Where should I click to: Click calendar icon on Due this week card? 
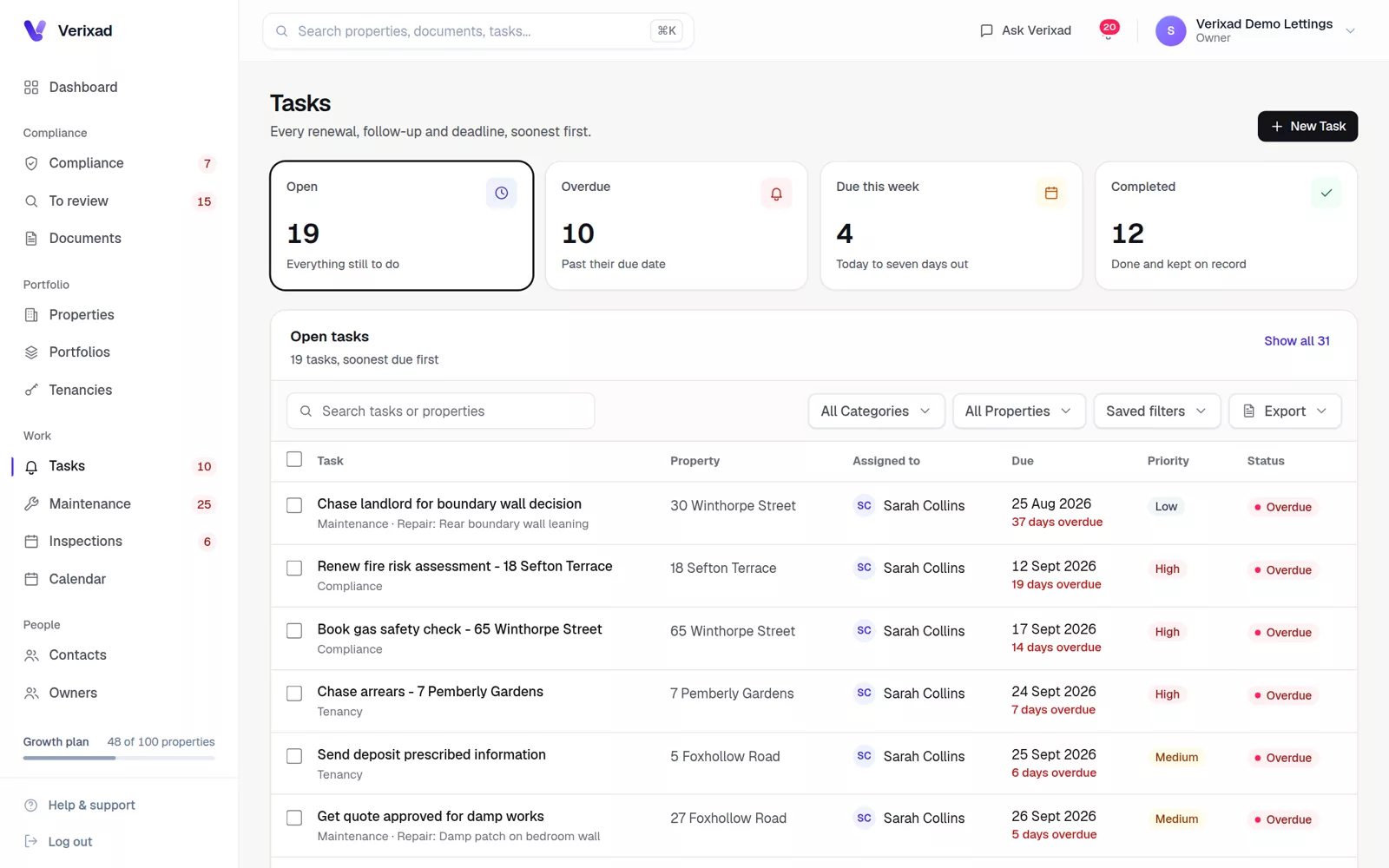1051,193
